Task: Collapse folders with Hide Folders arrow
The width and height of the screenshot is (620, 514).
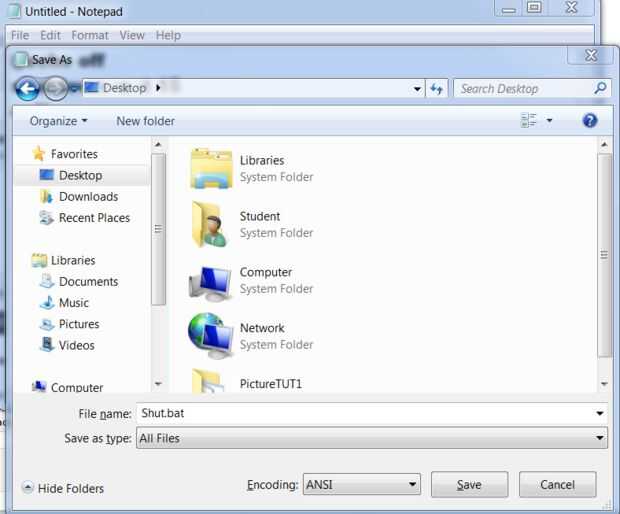Action: pyautogui.click(x=27, y=487)
